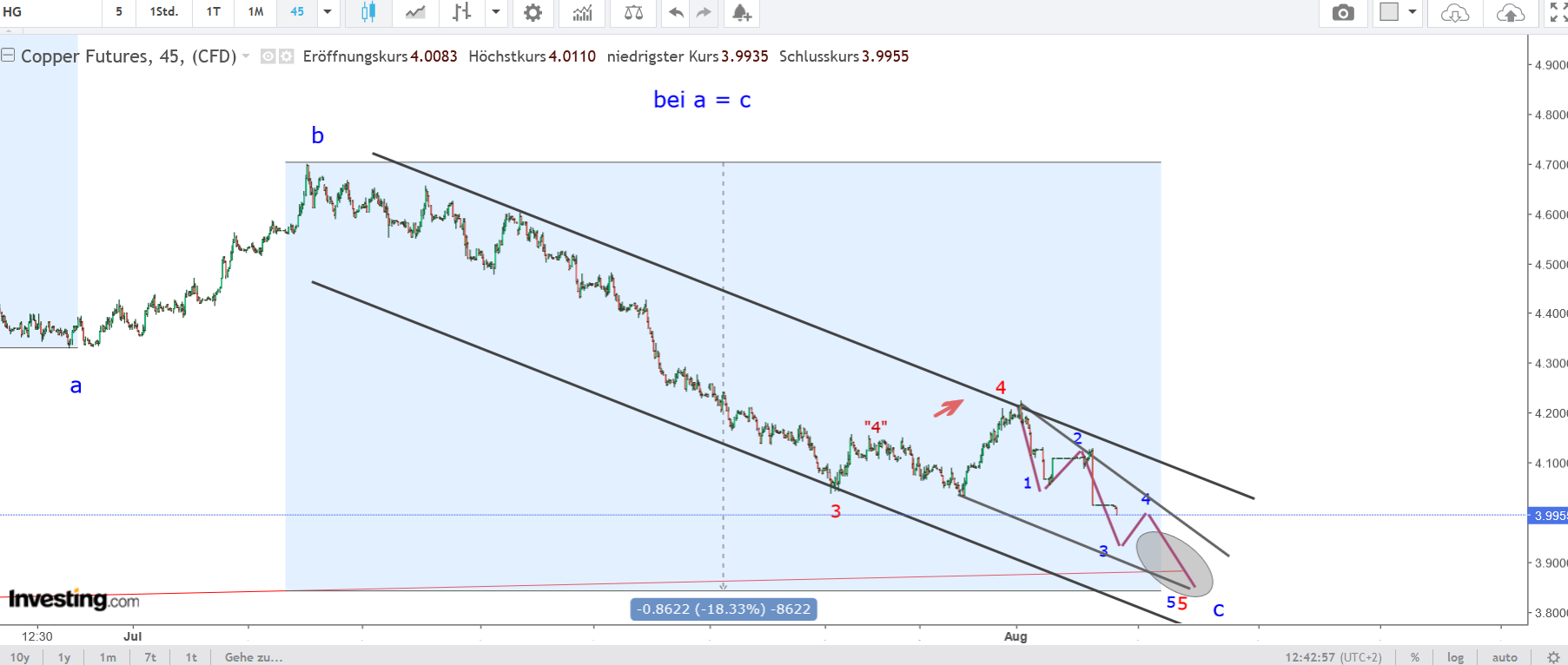This screenshot has height=665, width=1568.
Task: Choose the 1T daily interval
Action: pos(214,12)
